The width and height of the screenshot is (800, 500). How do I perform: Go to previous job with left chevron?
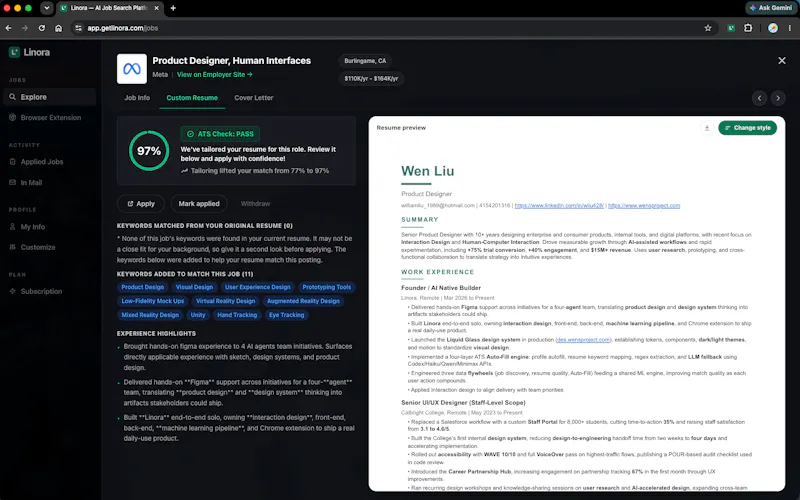coord(759,98)
